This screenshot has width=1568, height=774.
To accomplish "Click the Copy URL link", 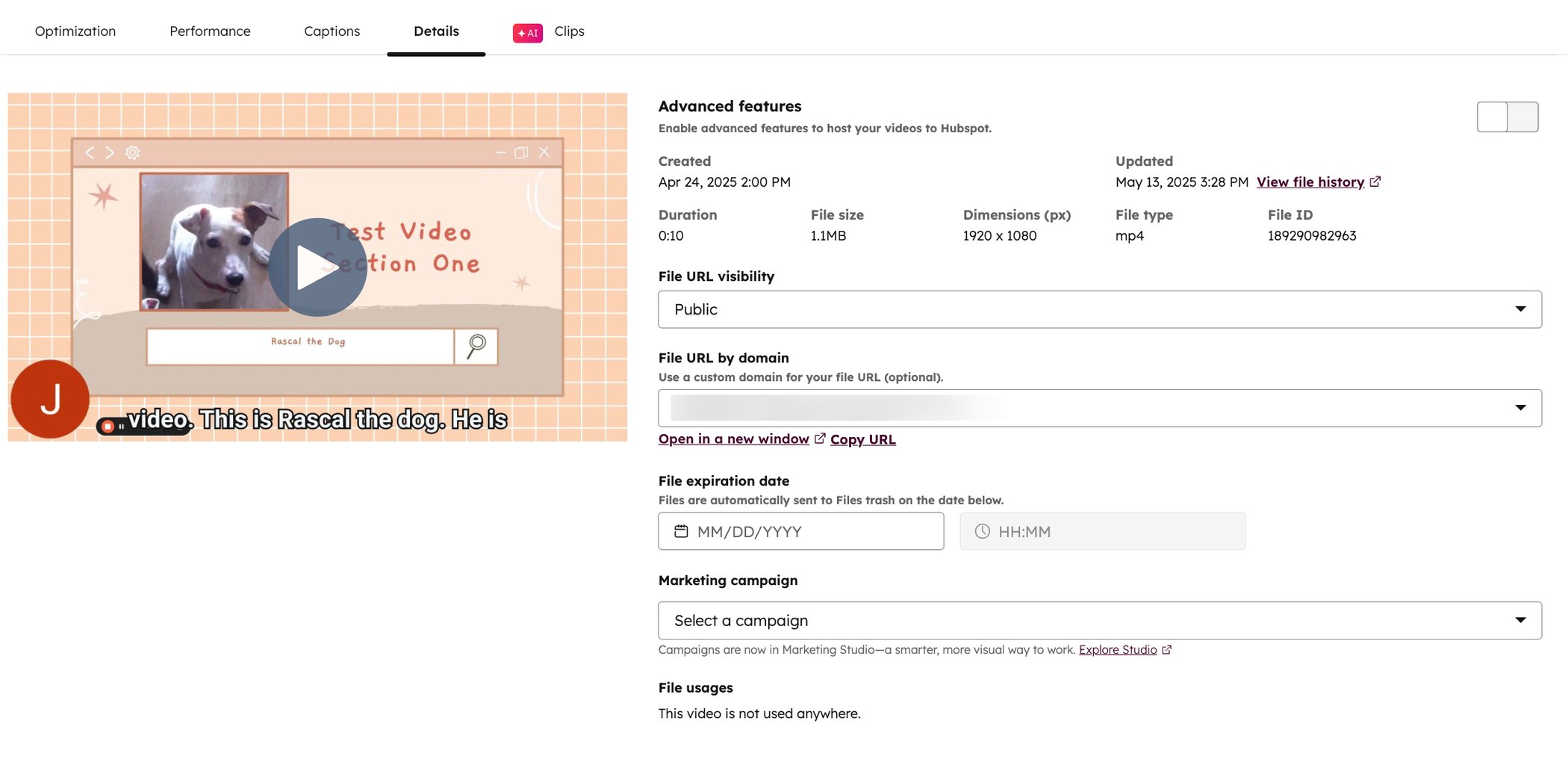I will [x=862, y=439].
